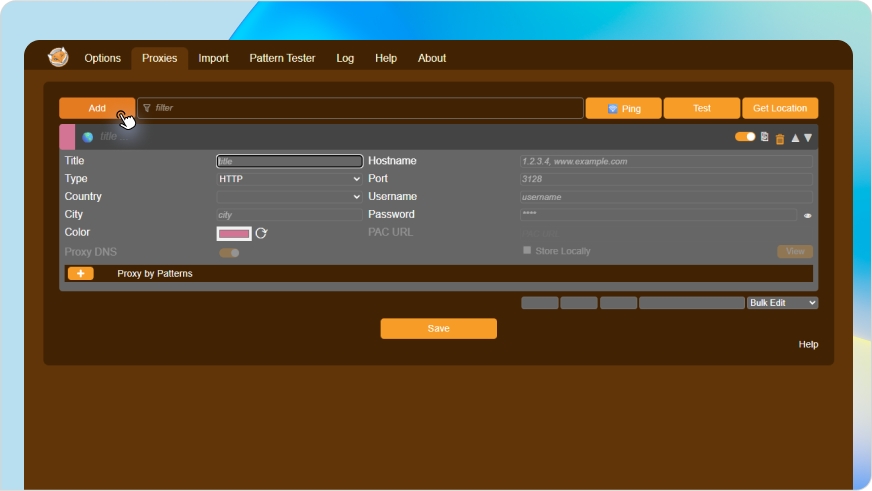872x491 pixels.
Task: Click the plus button beside Proxy by Patterns
Action: point(80,273)
